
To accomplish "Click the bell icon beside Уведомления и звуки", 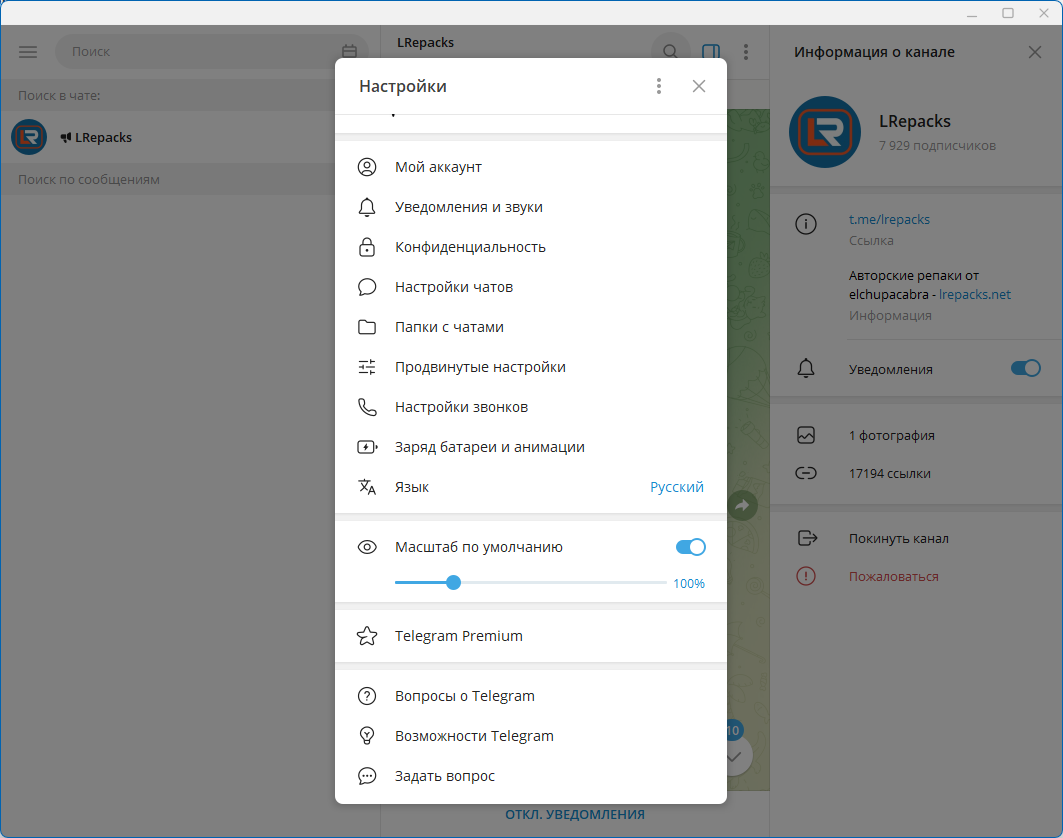I will click(367, 207).
